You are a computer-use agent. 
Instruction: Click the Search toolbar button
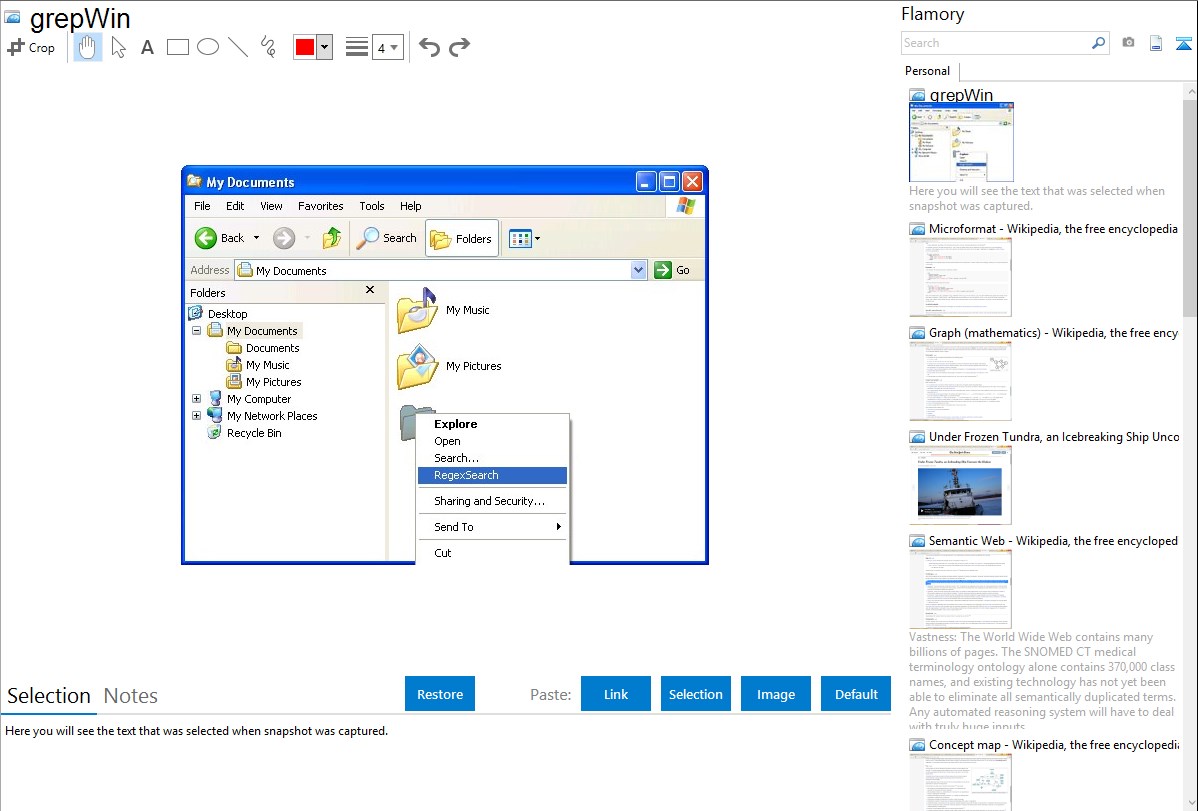click(x=388, y=238)
